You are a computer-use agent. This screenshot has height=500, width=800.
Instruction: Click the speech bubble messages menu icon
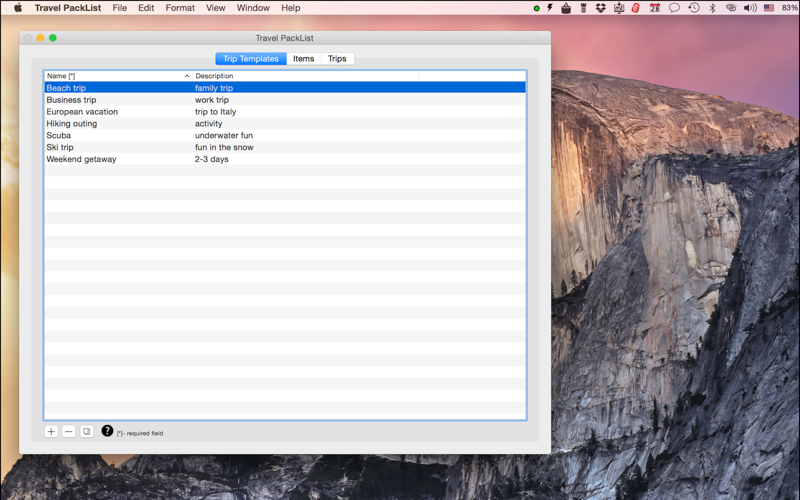point(674,8)
